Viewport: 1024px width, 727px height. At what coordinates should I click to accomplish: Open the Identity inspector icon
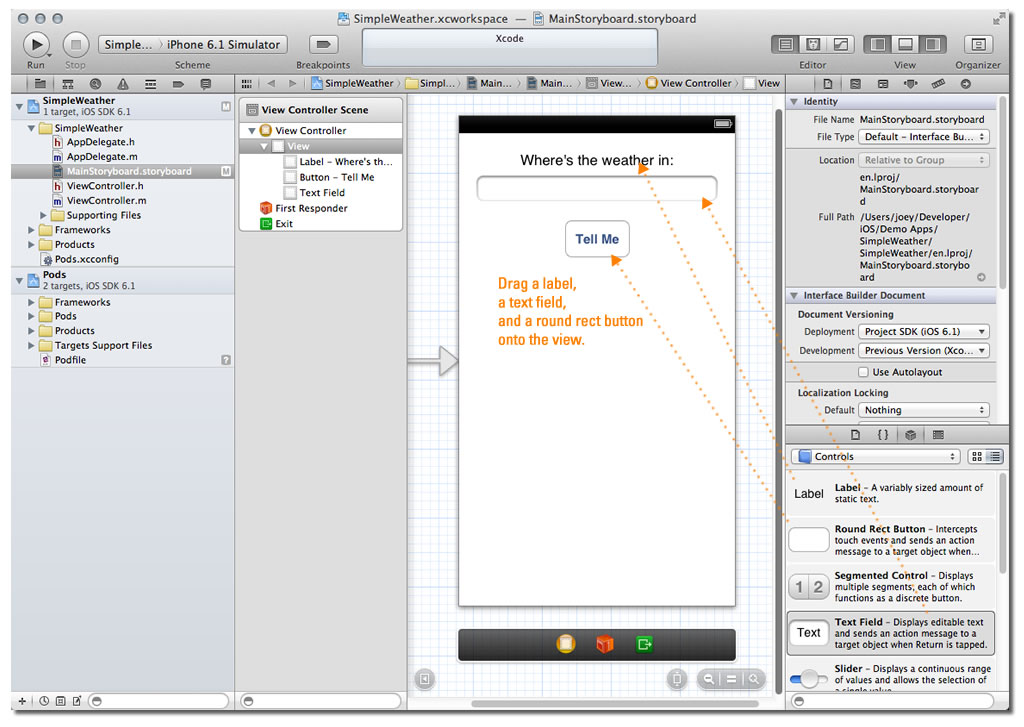(x=883, y=84)
